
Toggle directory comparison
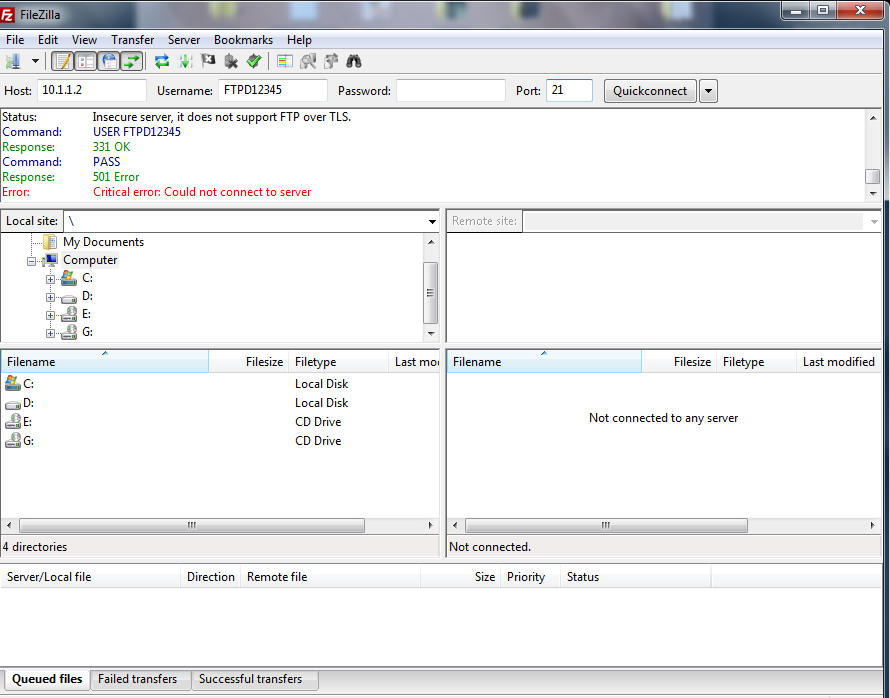pyautogui.click(x=308, y=61)
